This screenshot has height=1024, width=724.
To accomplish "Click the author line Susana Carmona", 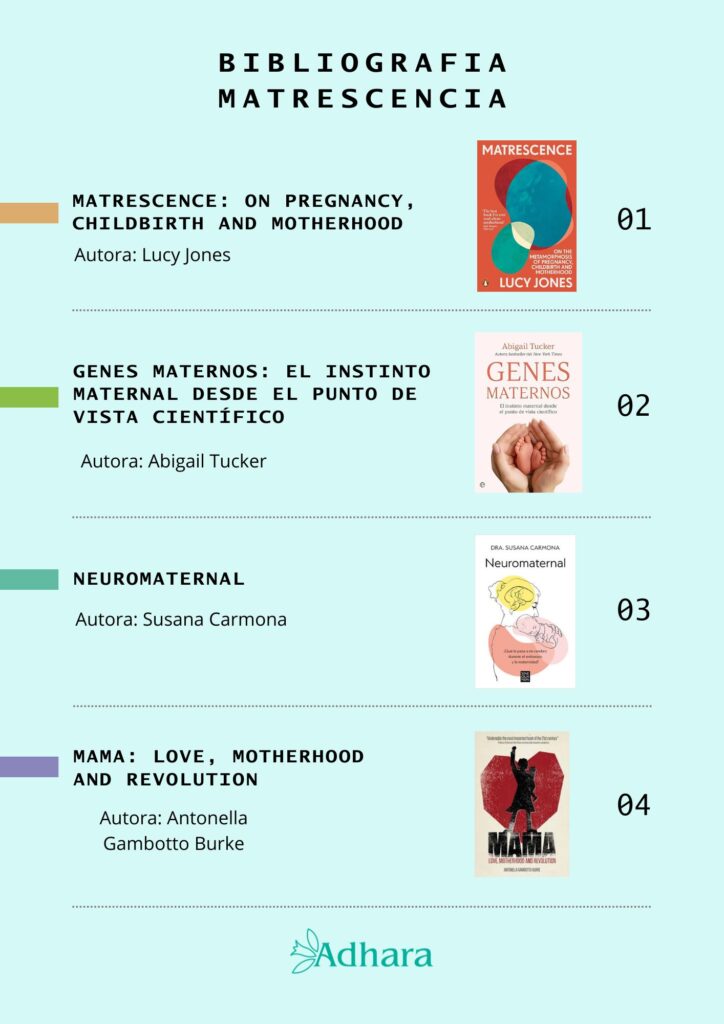I will coord(181,619).
